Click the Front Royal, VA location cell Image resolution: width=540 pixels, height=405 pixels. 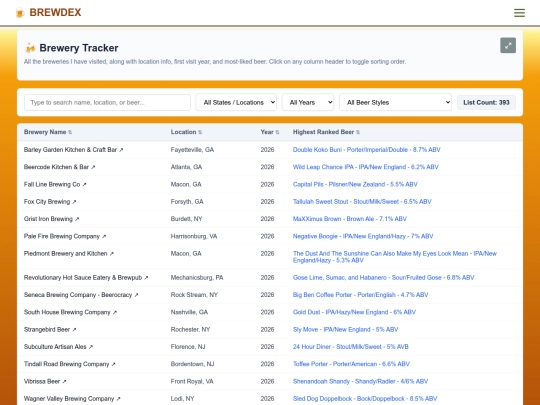coord(192,381)
